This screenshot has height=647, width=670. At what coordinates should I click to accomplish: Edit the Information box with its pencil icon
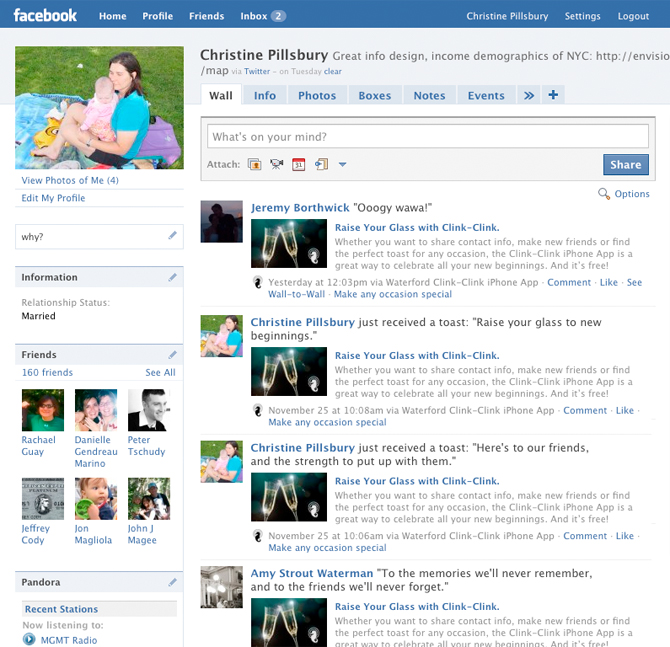click(x=172, y=277)
